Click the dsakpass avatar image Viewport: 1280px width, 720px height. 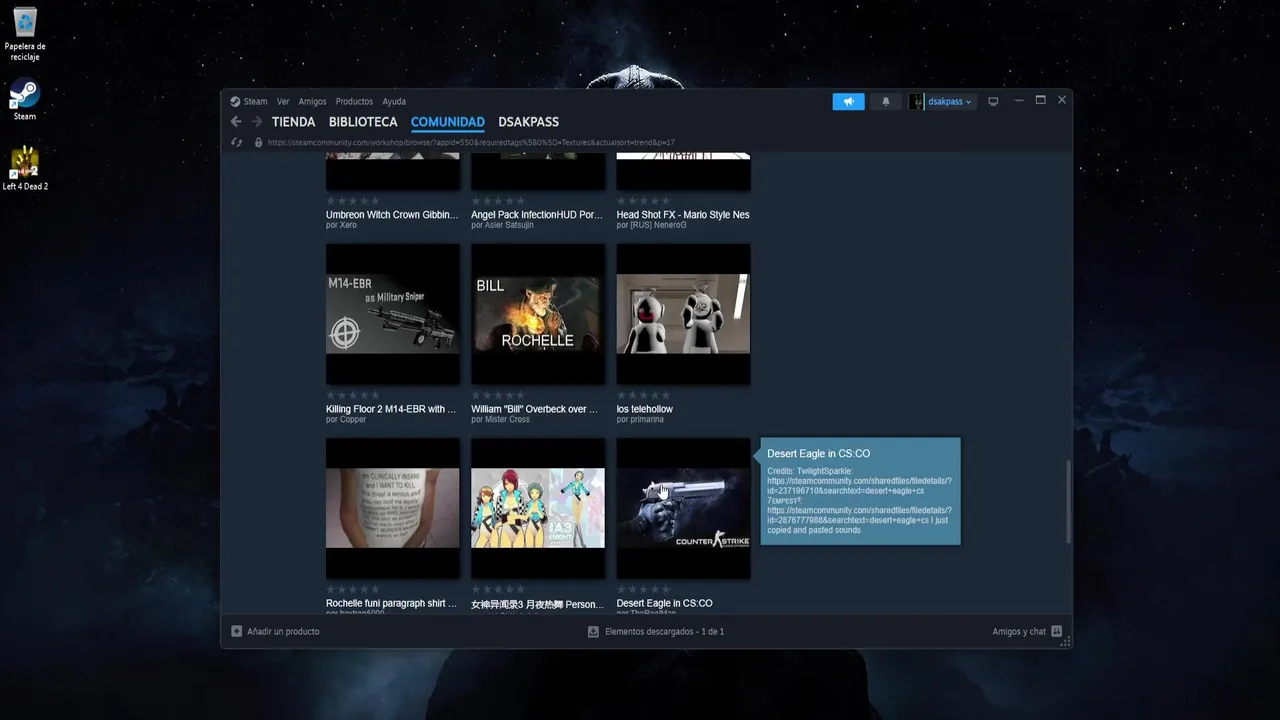coord(916,101)
